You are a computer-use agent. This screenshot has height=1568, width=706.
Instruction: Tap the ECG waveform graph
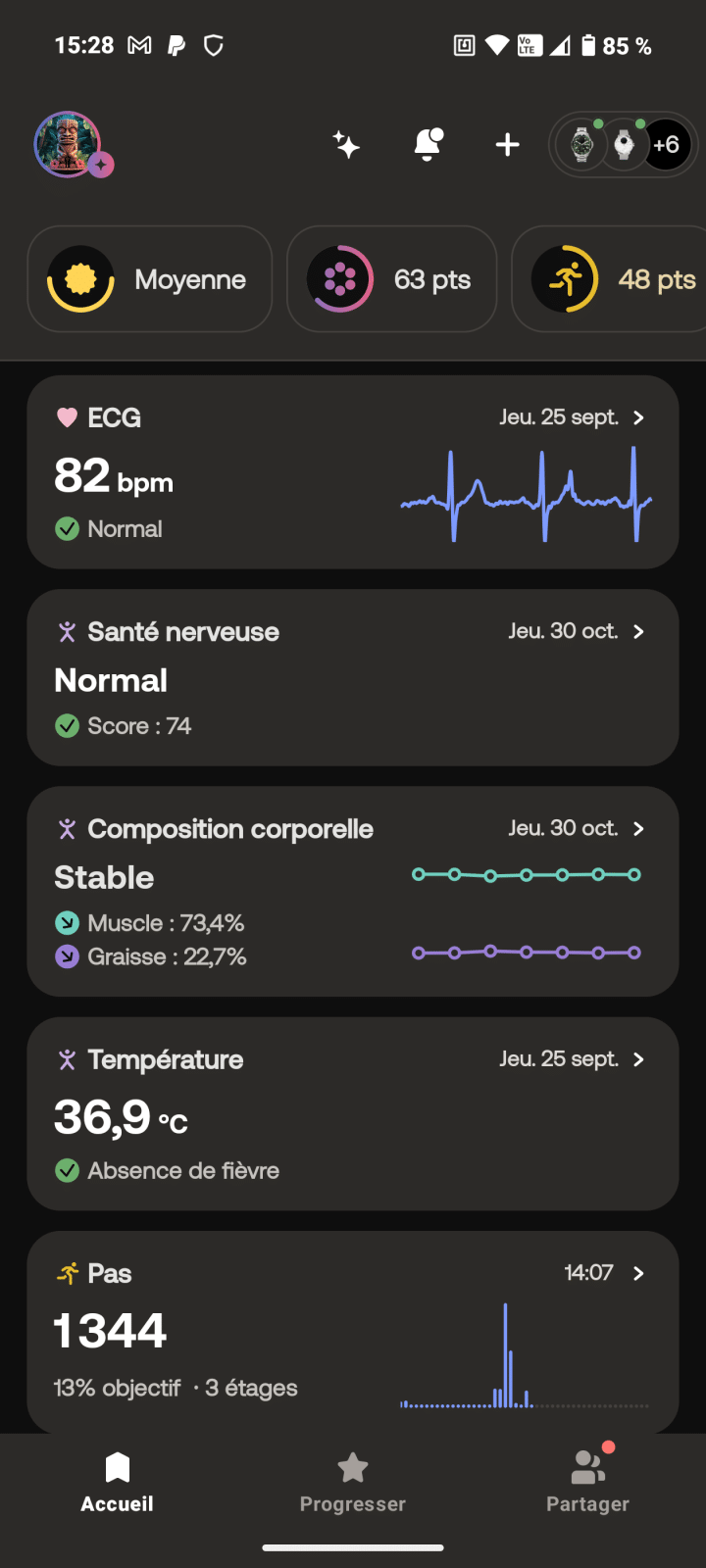[x=527, y=495]
